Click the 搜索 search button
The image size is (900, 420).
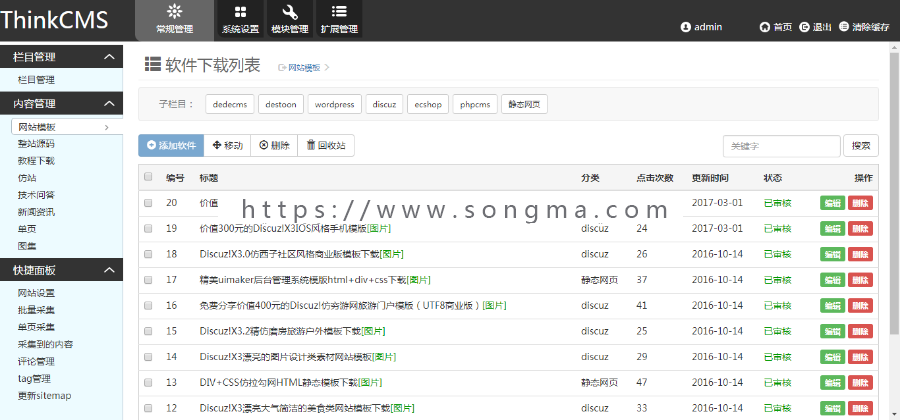(x=860, y=146)
